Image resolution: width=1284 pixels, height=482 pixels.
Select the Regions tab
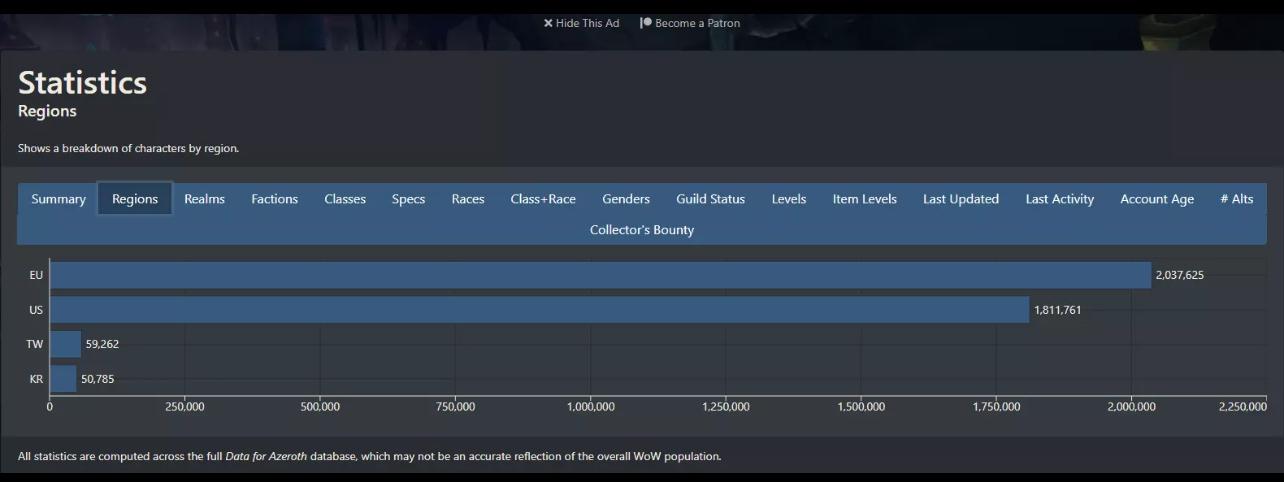tap(135, 199)
